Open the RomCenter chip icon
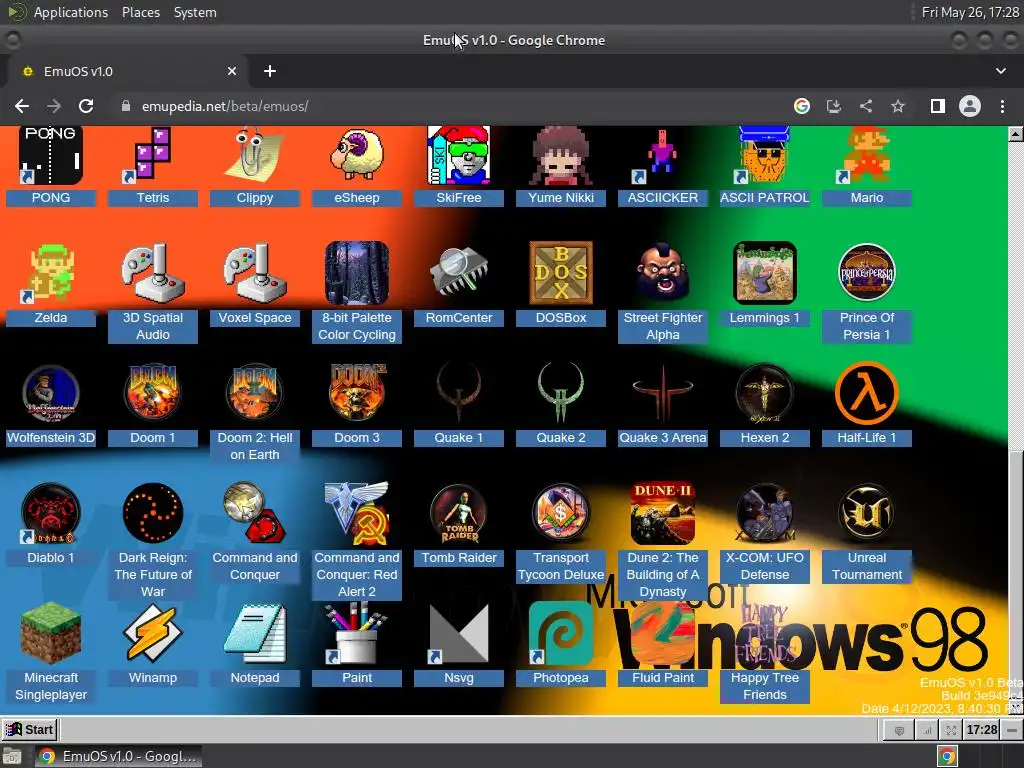The image size is (1024, 768). click(458, 273)
